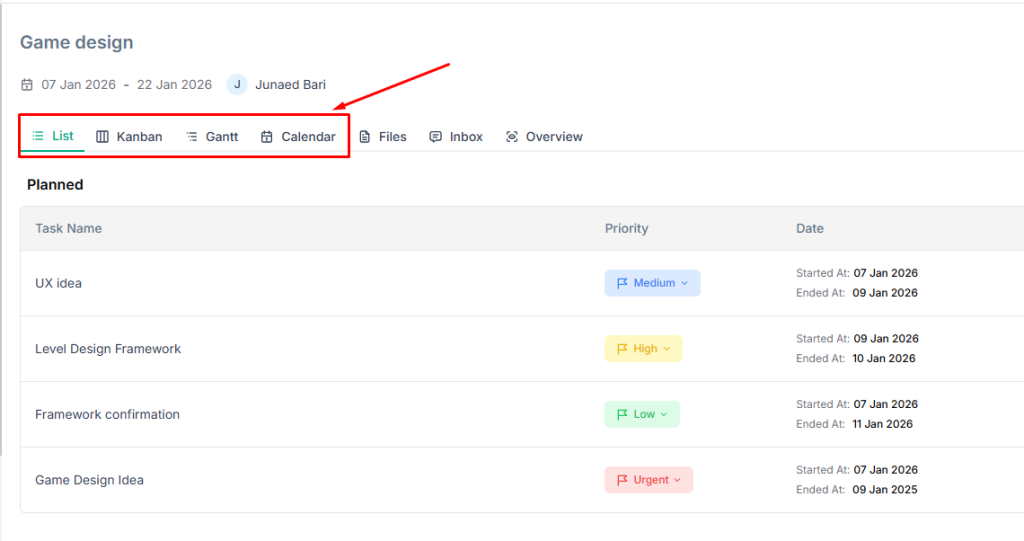Click the Gantt chart icon

[x=191, y=137]
